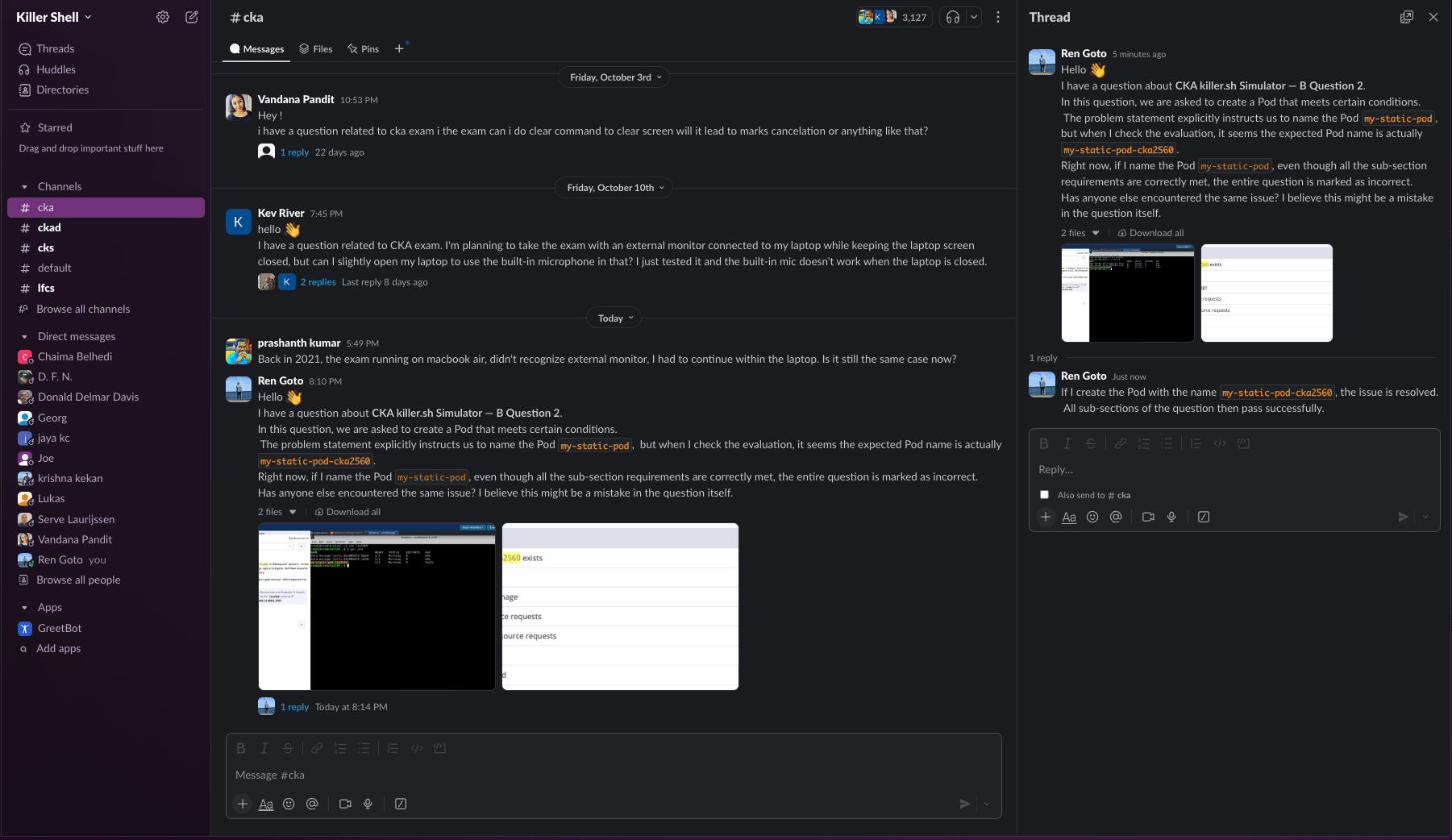Attach file via plus in channel composer

click(243, 804)
